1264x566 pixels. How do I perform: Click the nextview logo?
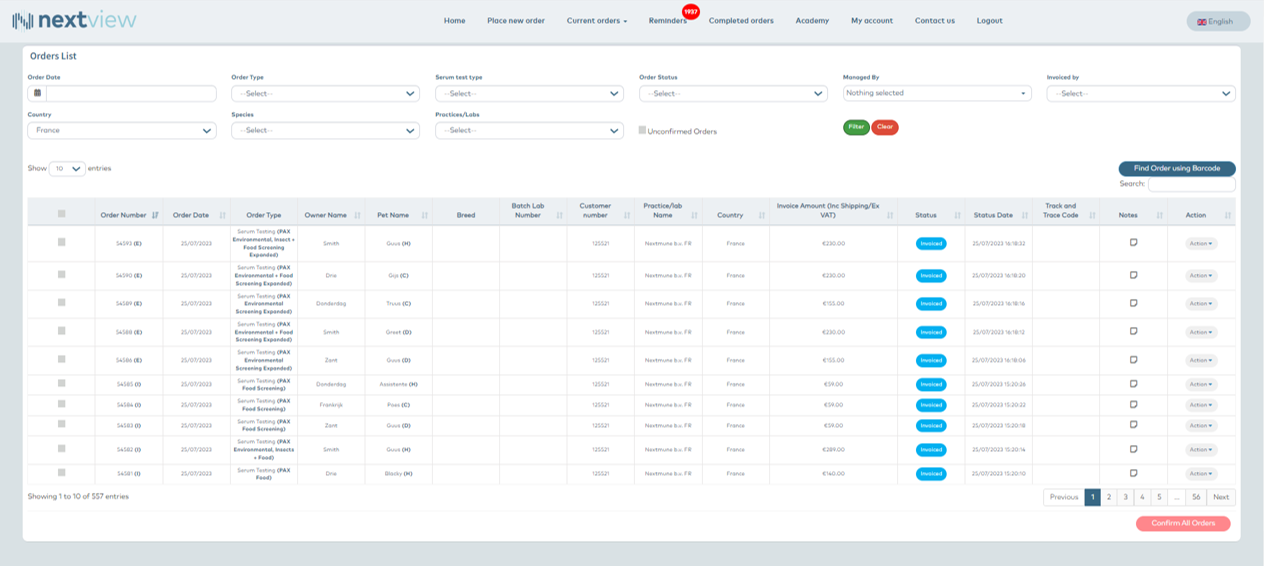(74, 20)
